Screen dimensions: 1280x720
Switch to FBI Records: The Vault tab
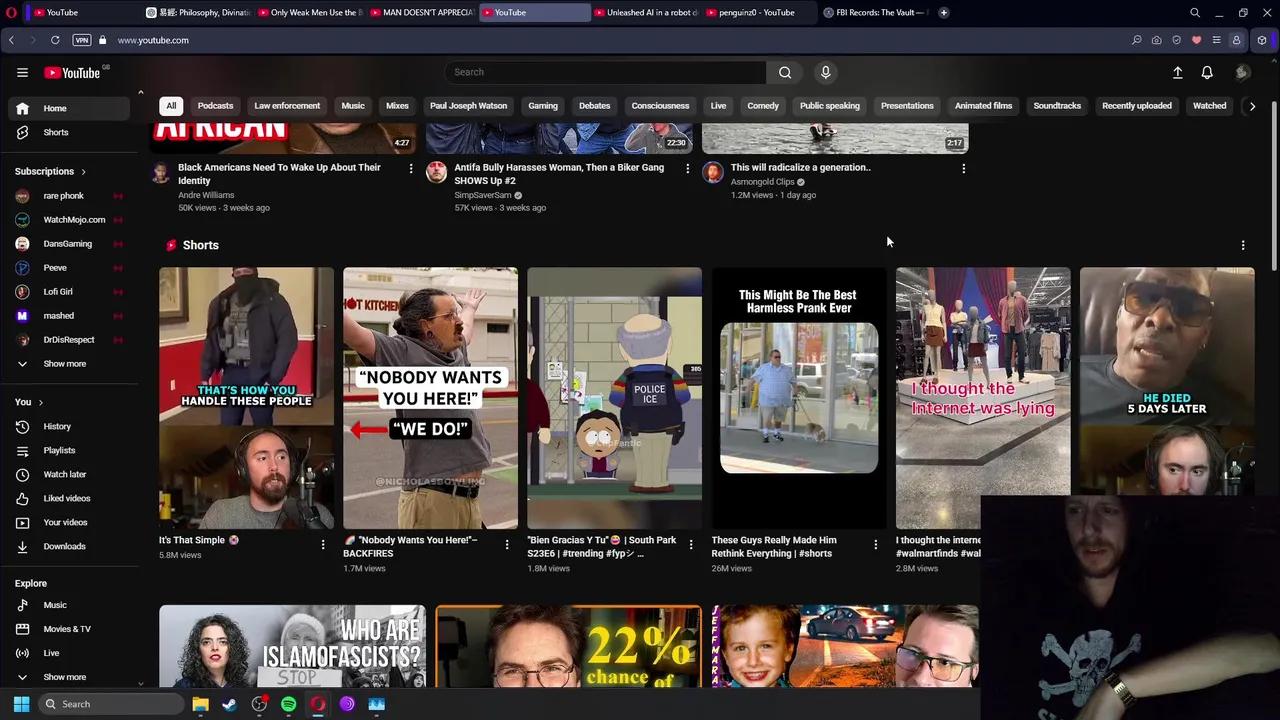[877, 12]
